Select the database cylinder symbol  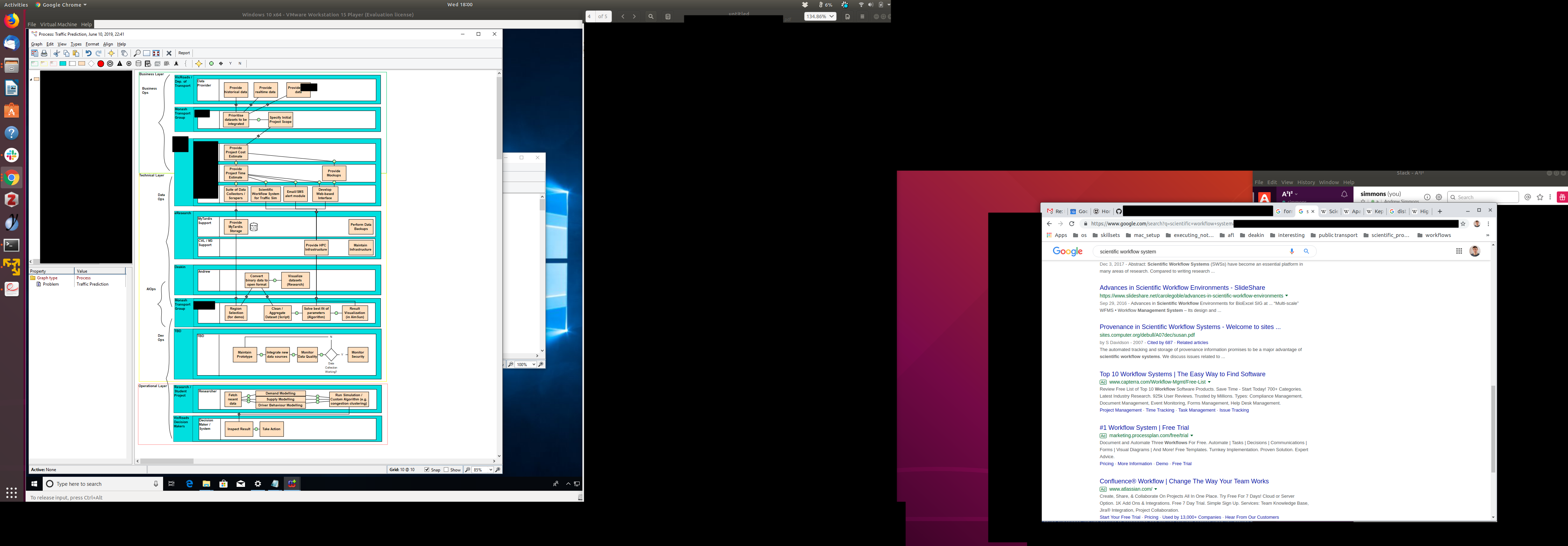click(138, 63)
